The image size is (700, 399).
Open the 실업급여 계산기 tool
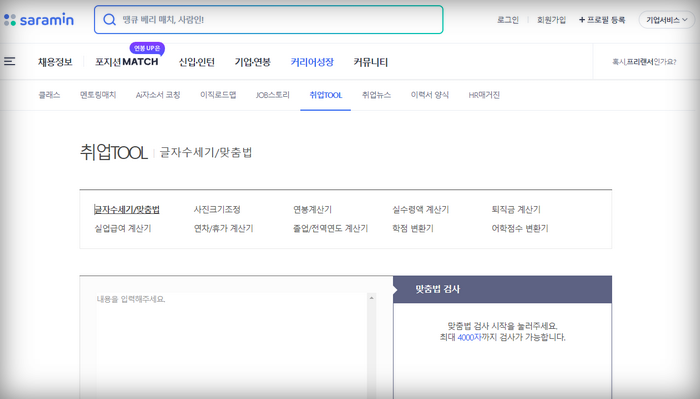tap(123, 228)
